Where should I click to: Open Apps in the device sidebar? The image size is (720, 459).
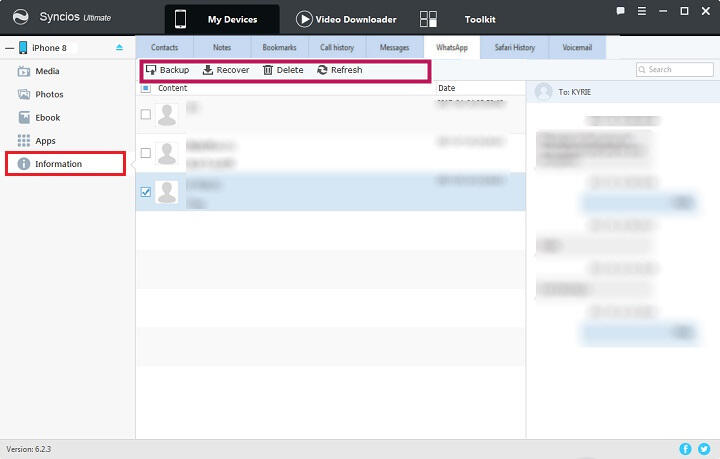(x=45, y=141)
